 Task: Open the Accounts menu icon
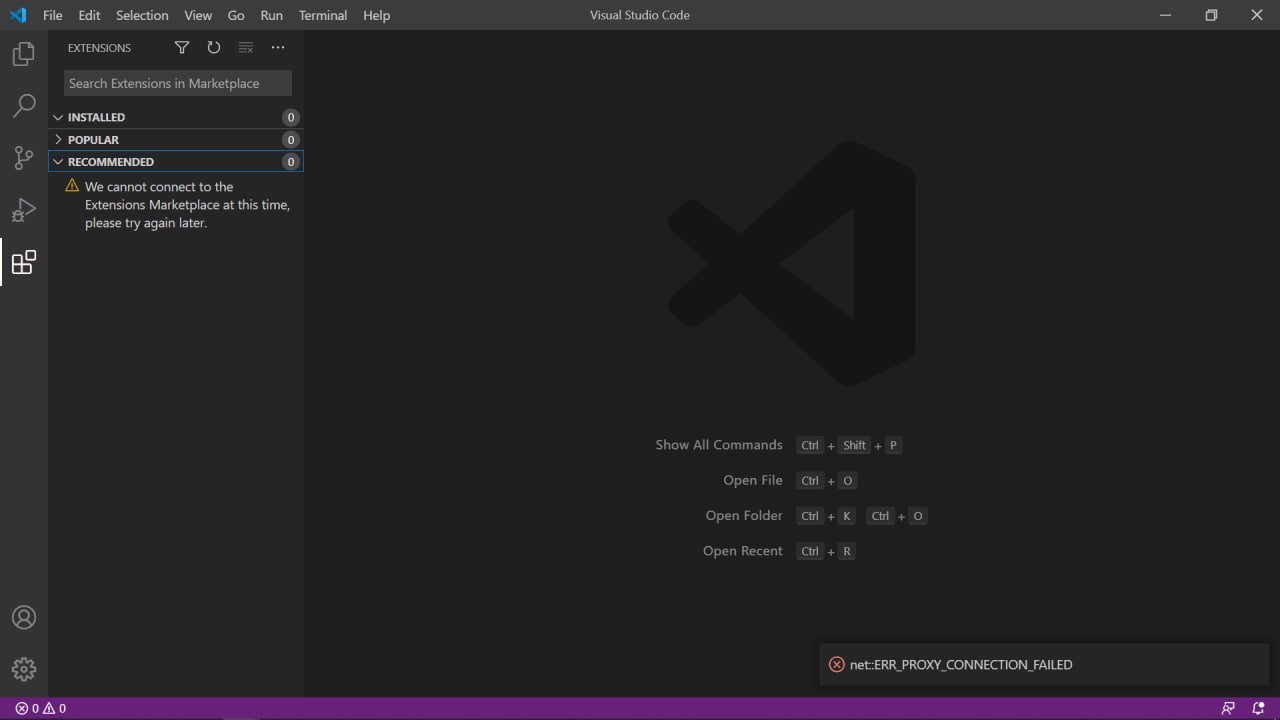pos(24,618)
